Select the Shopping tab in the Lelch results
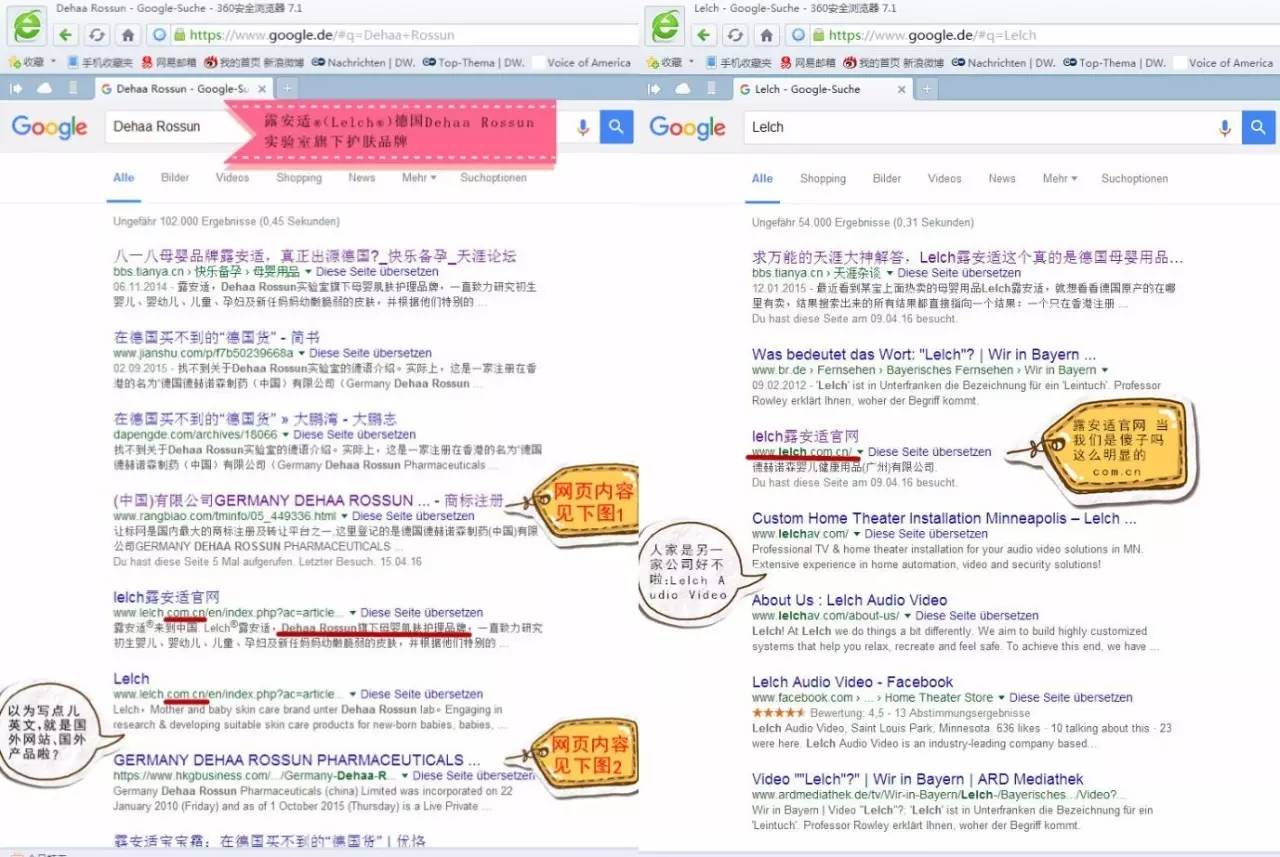 coord(823,178)
